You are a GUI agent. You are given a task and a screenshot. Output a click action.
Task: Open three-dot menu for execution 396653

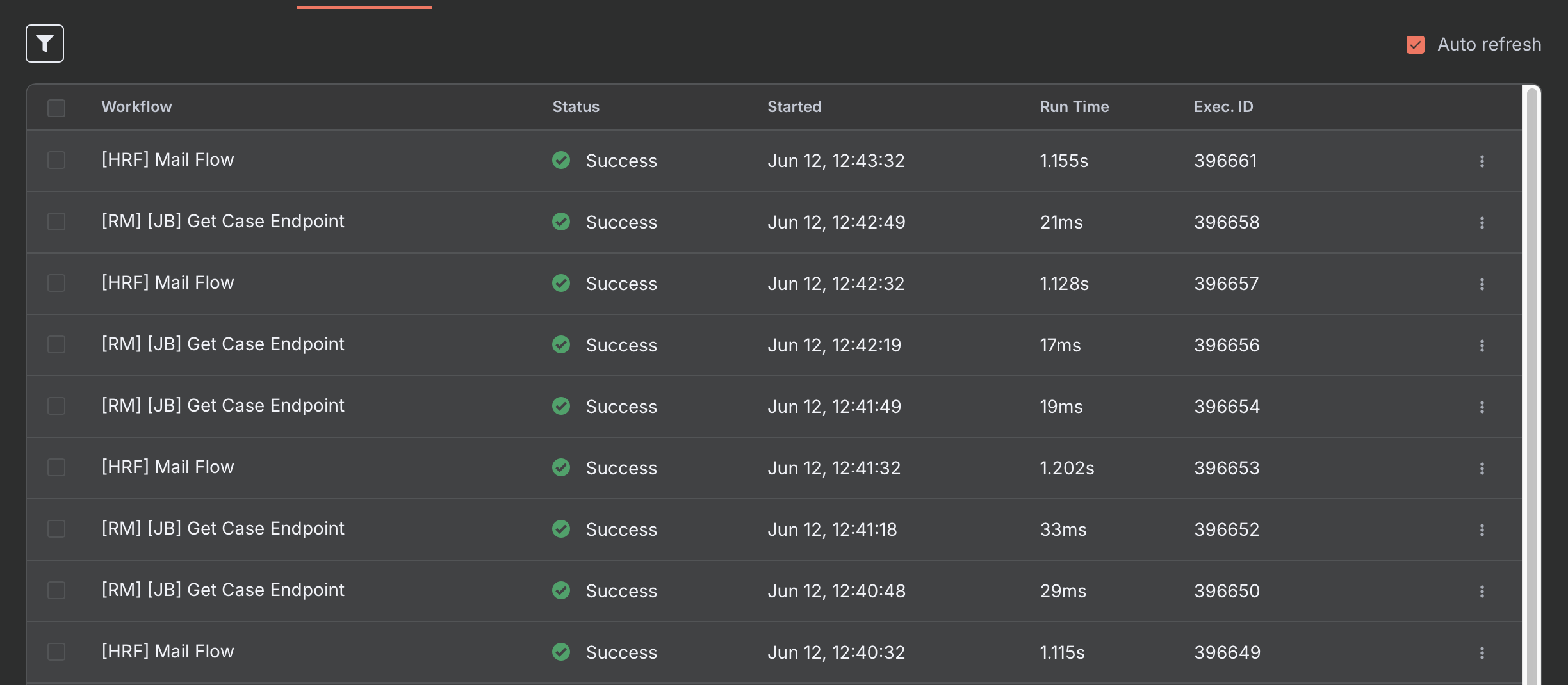tap(1482, 468)
